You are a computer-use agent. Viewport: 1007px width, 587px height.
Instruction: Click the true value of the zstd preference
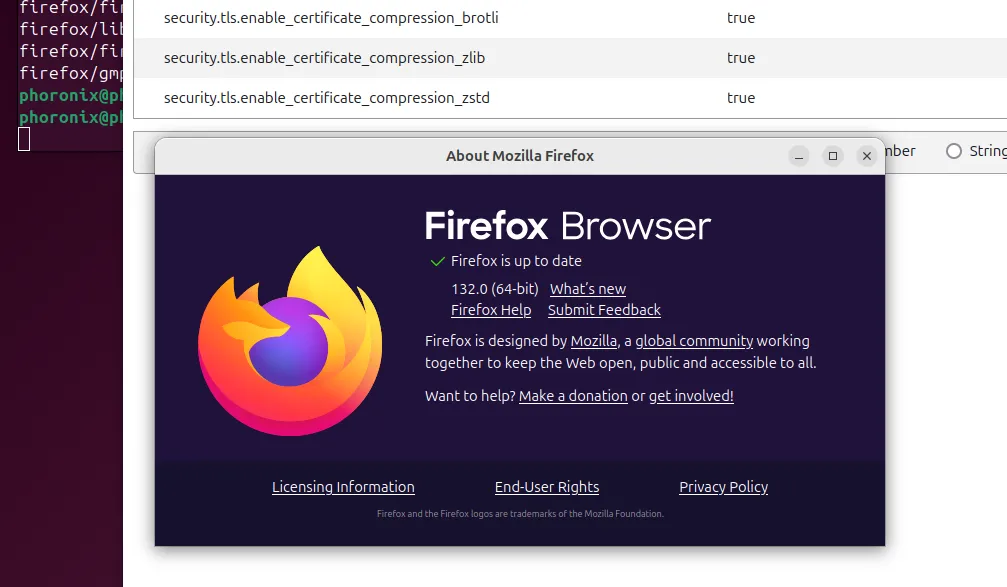click(x=740, y=98)
